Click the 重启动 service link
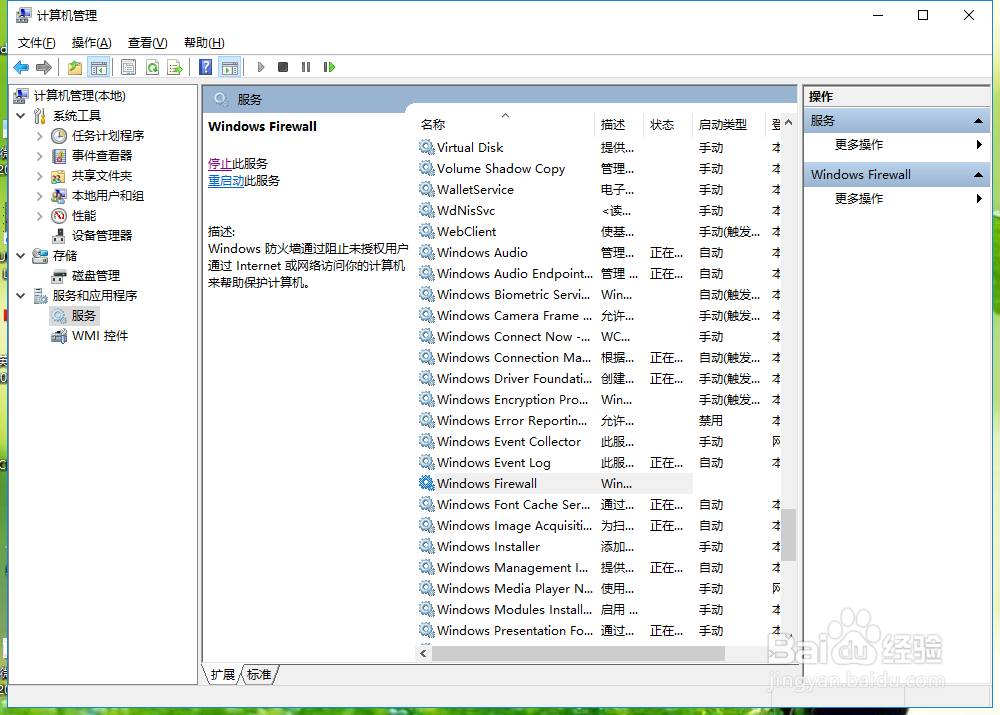1000x715 pixels. 226,181
